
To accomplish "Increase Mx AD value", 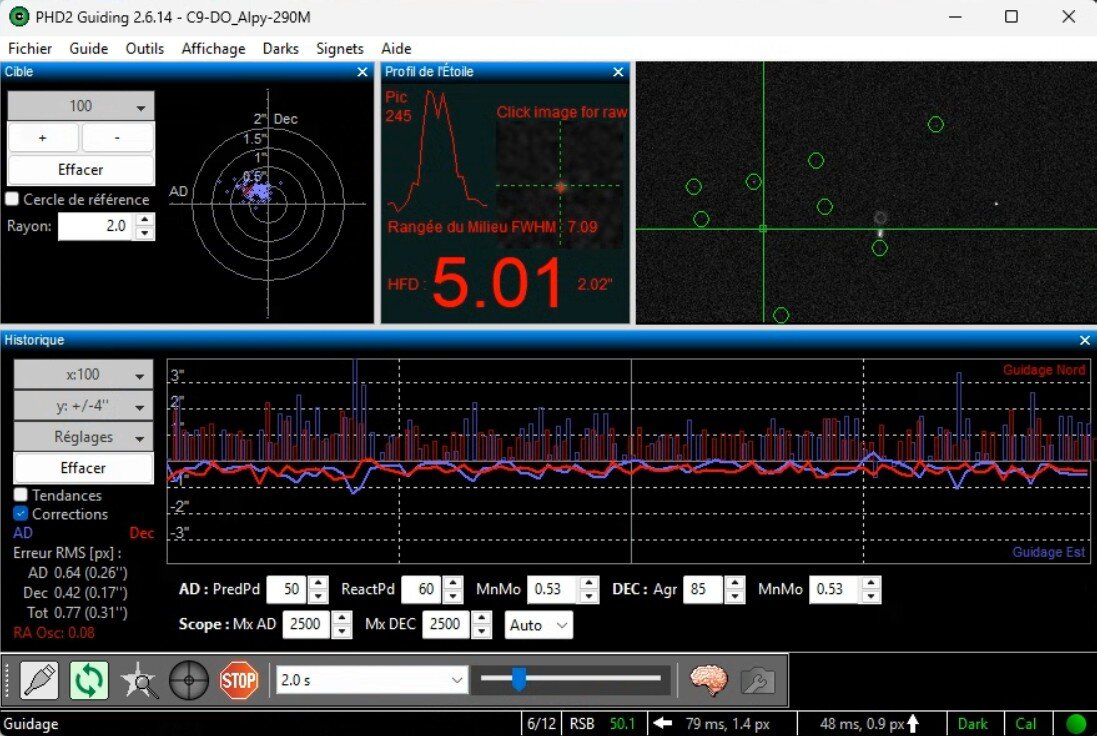I will point(341,618).
